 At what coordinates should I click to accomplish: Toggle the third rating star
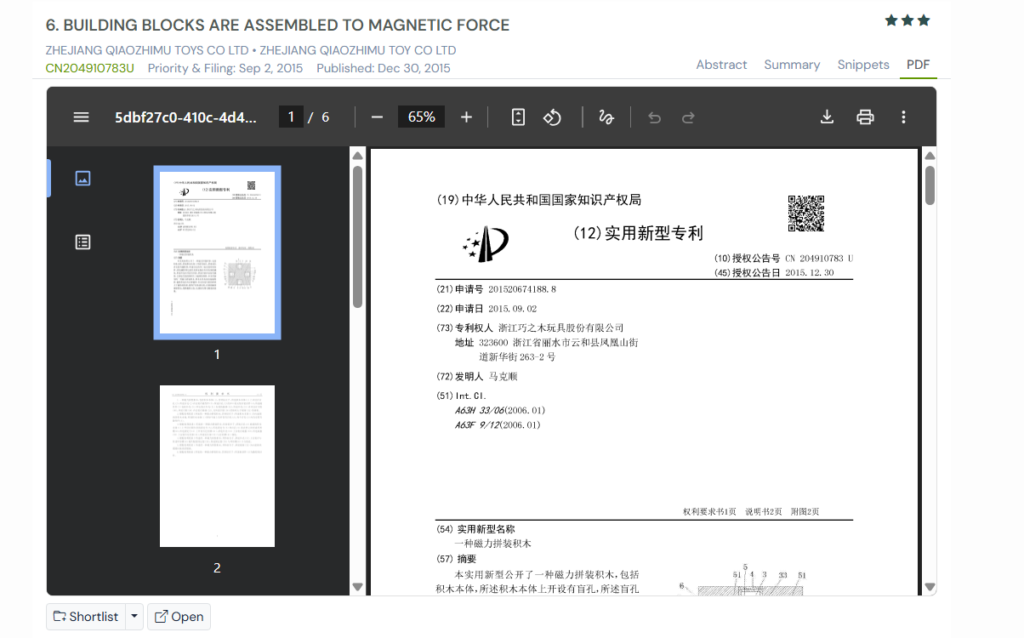(x=923, y=17)
